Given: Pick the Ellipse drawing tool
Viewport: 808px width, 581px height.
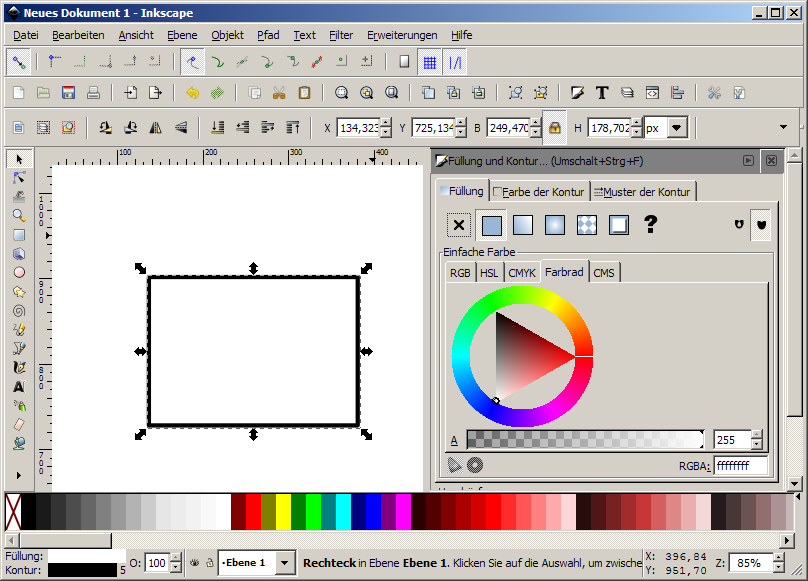Looking at the screenshot, I should coord(19,272).
